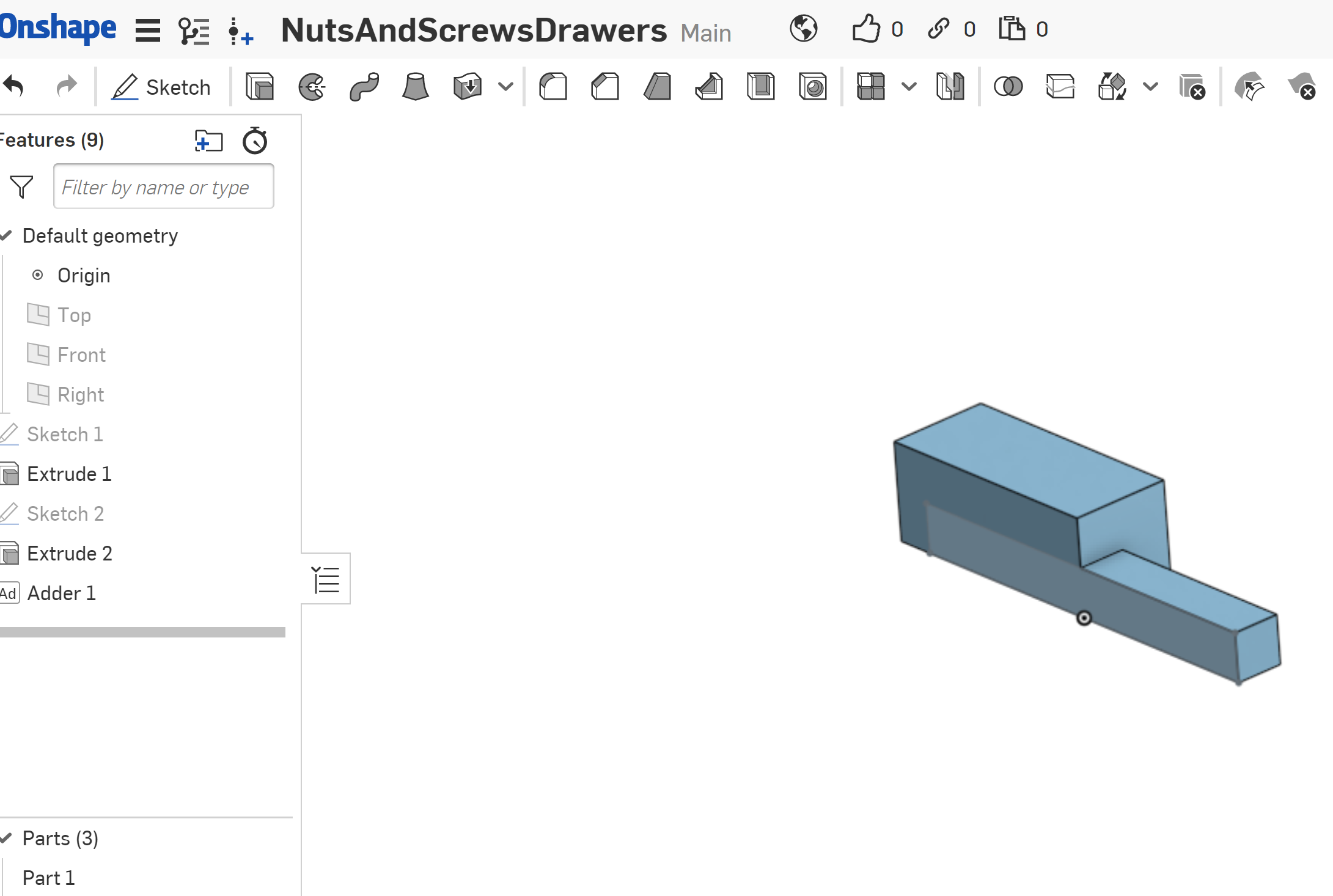Select the Transform tool
Screen dimensions: 1333x896
click(1112, 86)
